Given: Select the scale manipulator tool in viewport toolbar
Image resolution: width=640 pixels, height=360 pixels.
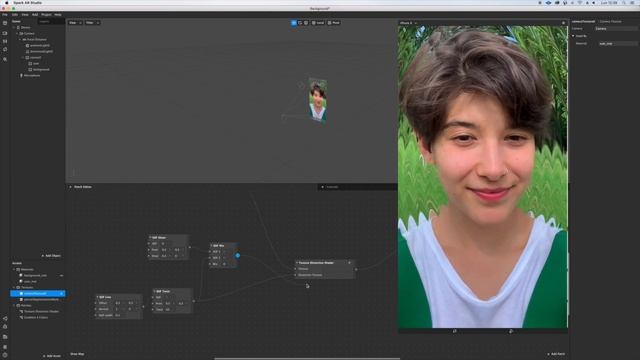Looking at the screenshot, I should (x=306, y=23).
